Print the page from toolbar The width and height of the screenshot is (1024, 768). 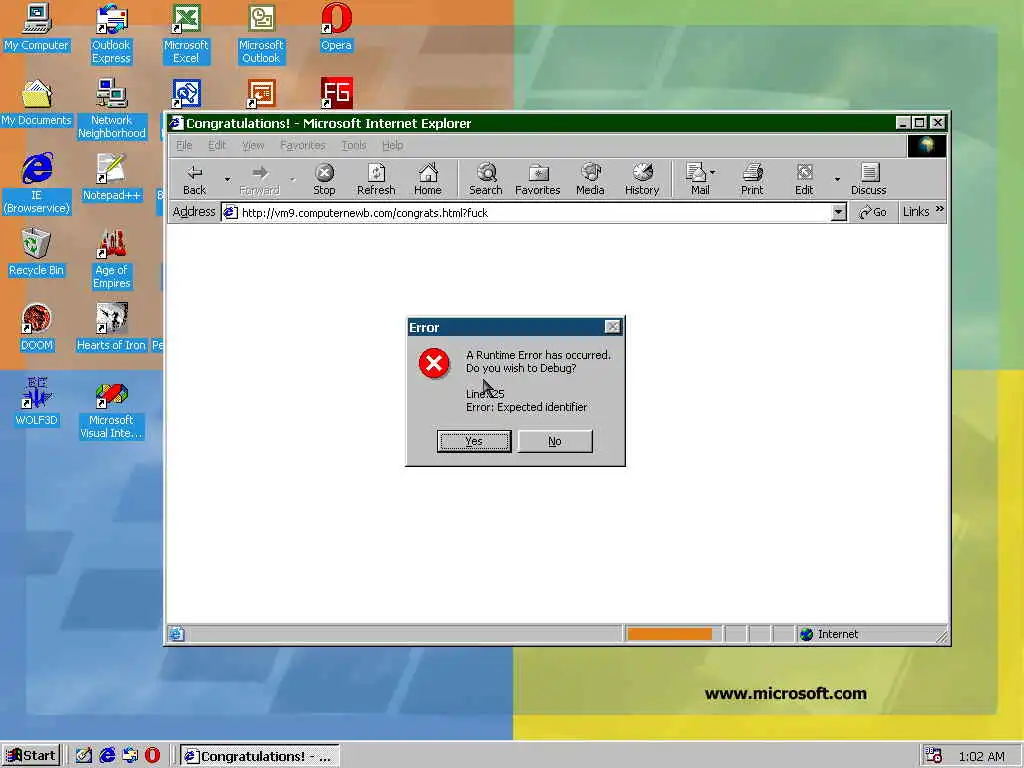click(x=752, y=179)
